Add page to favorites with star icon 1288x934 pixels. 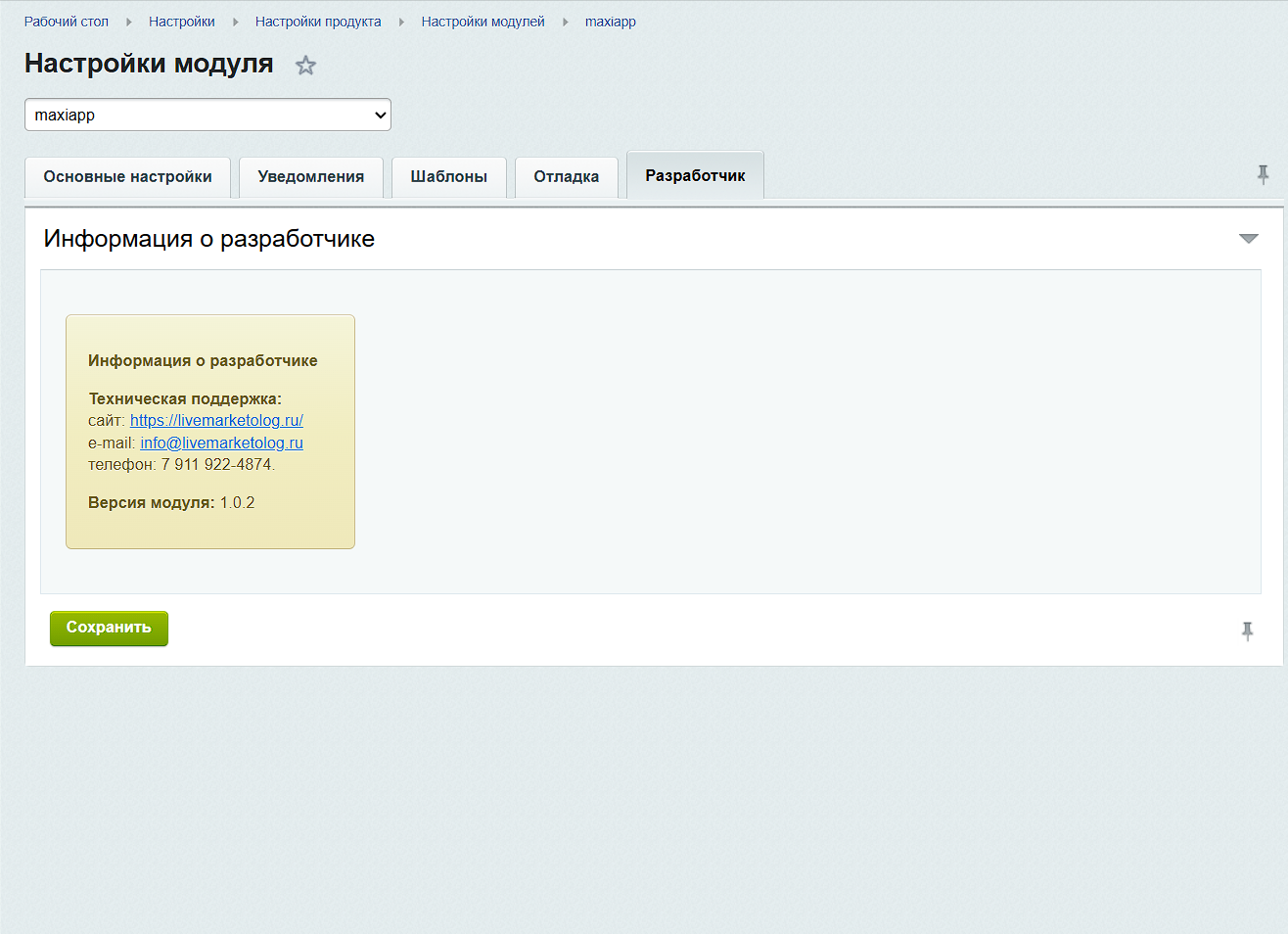tap(305, 66)
